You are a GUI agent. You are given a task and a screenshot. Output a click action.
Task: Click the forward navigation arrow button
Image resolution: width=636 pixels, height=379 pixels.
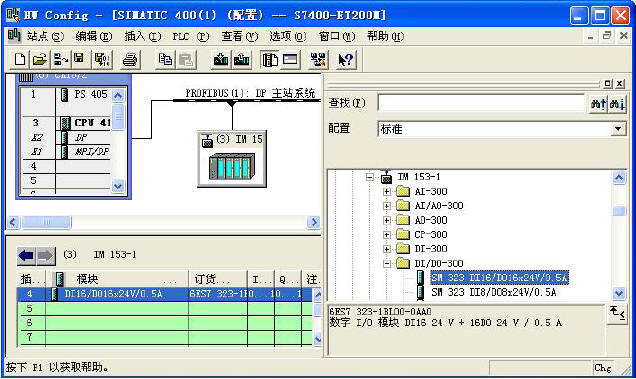click(x=45, y=256)
